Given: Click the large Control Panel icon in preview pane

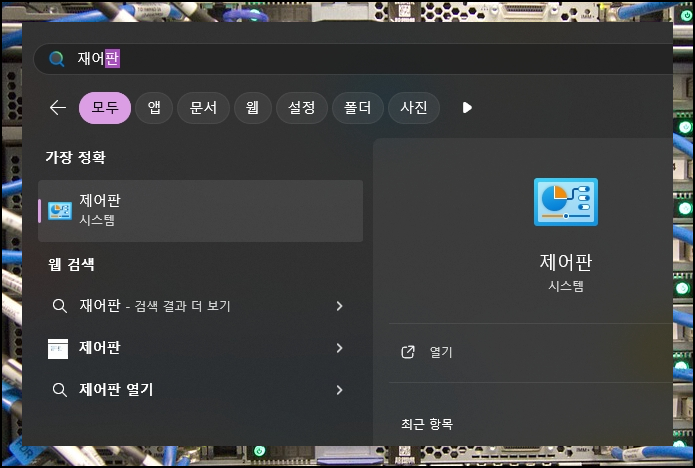Looking at the screenshot, I should click(566, 202).
